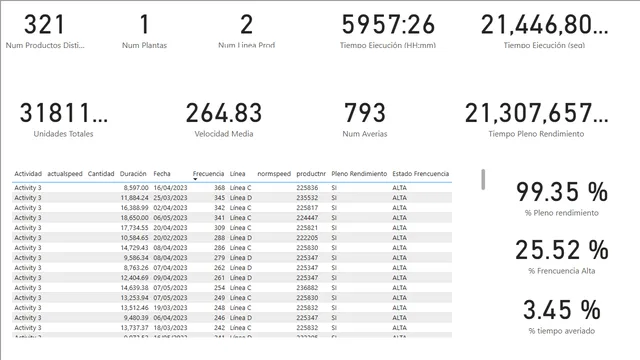The width and height of the screenshot is (640, 360).
Task: Click frequency cell 309
Action: (x=220, y=228)
